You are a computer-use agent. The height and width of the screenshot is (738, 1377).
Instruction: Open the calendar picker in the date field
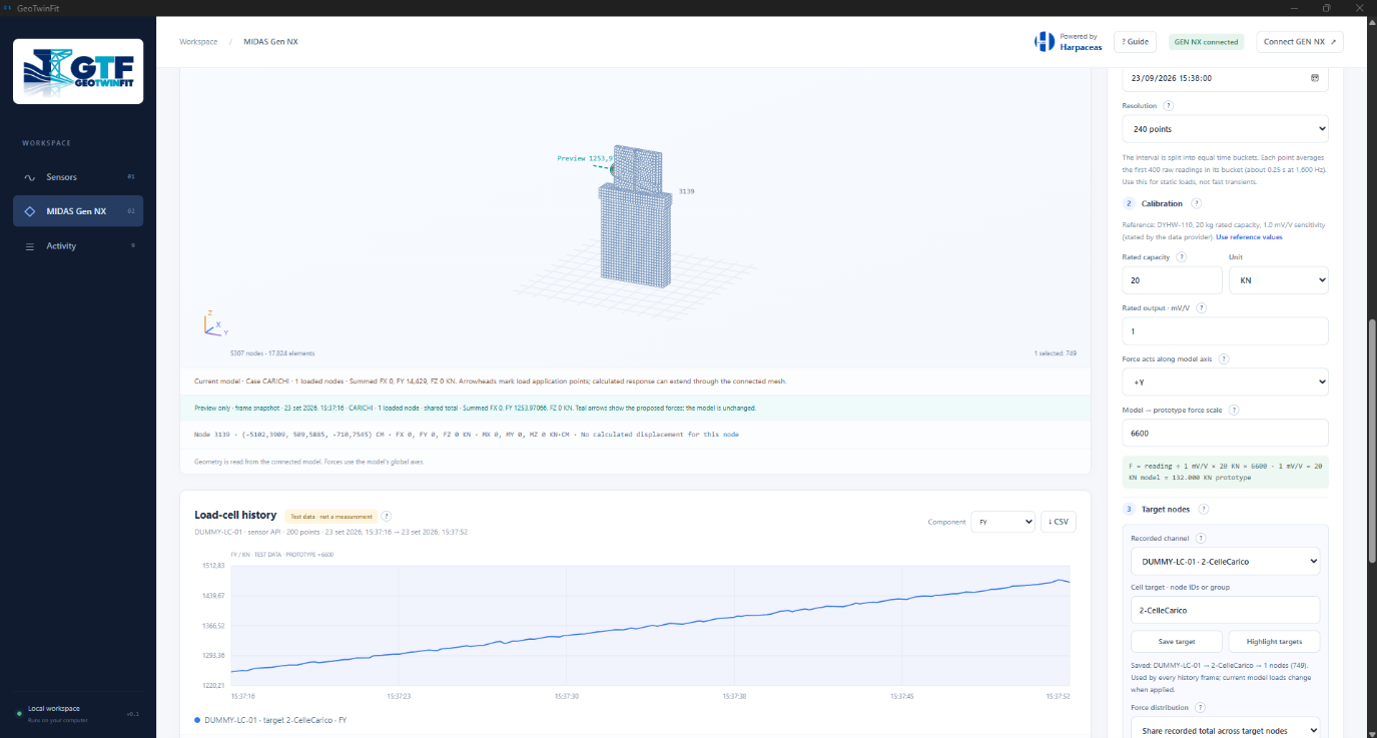click(x=1314, y=77)
